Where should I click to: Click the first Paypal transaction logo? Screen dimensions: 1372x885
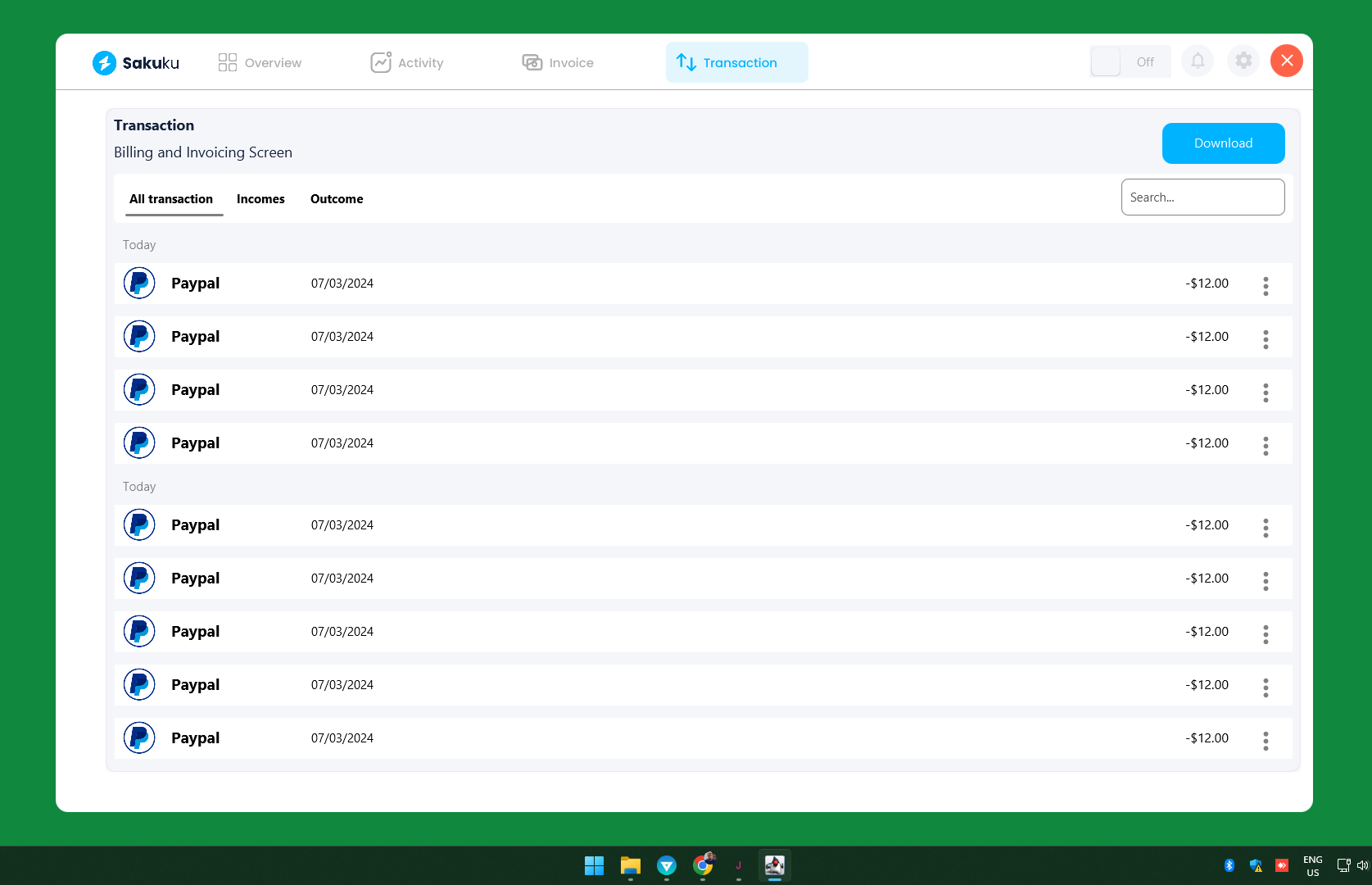139,283
